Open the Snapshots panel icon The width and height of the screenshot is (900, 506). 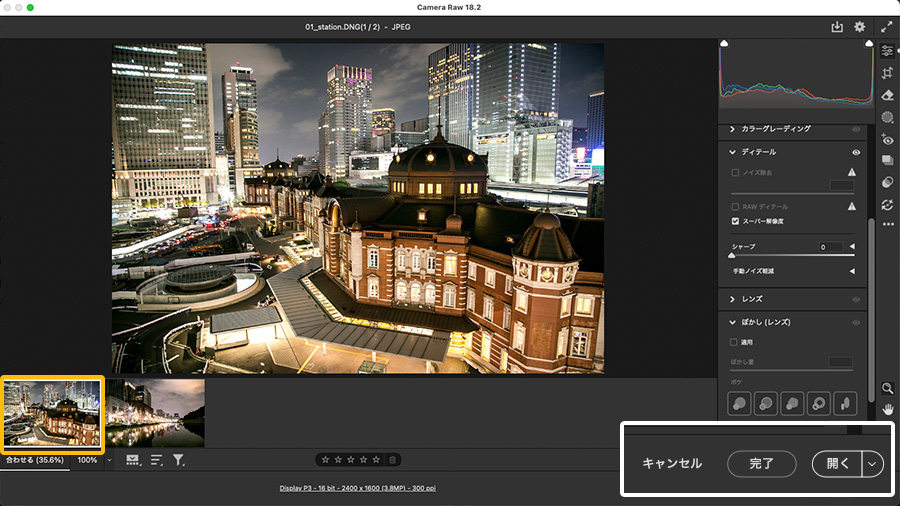coord(887,161)
